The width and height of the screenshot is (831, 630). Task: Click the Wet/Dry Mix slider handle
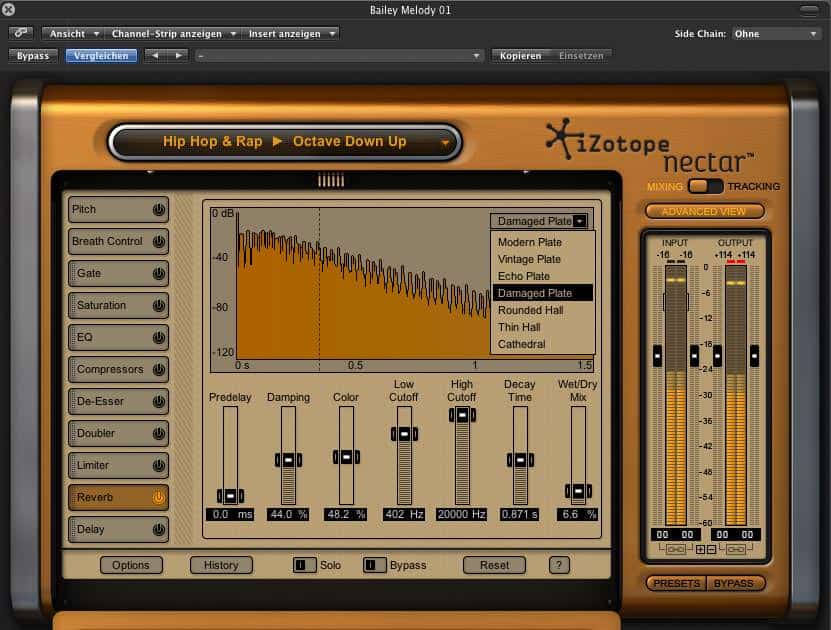[578, 491]
